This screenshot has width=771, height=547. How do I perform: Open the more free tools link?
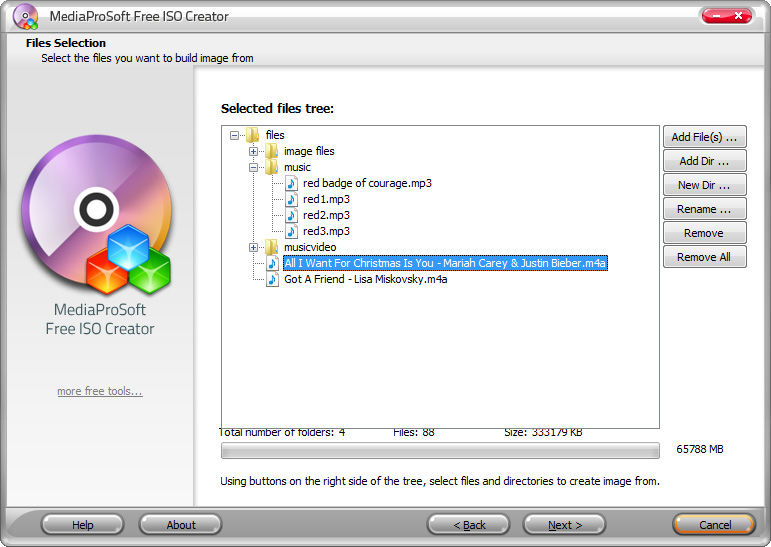point(100,391)
